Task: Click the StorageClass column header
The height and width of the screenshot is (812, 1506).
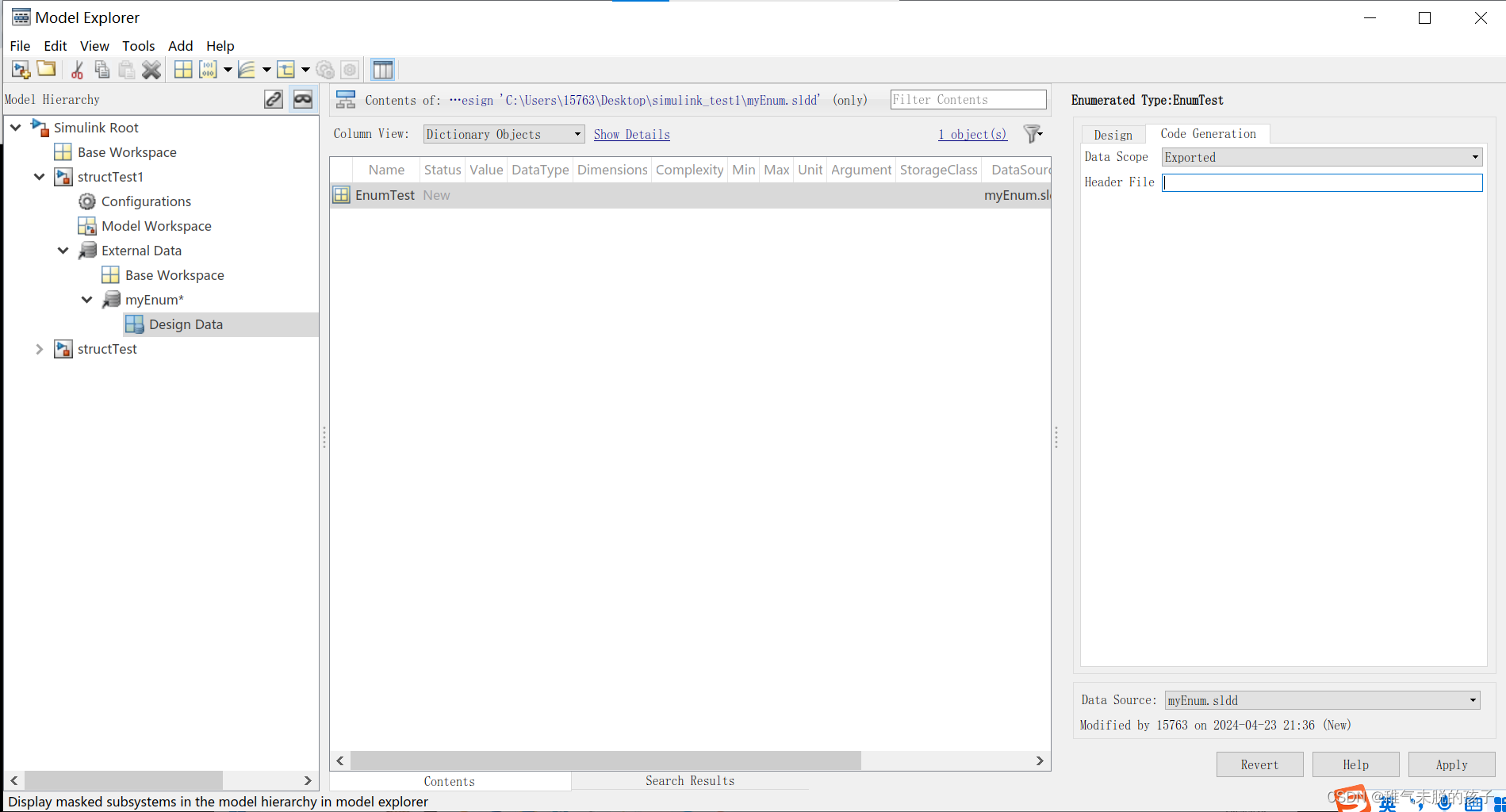Action: (938, 170)
